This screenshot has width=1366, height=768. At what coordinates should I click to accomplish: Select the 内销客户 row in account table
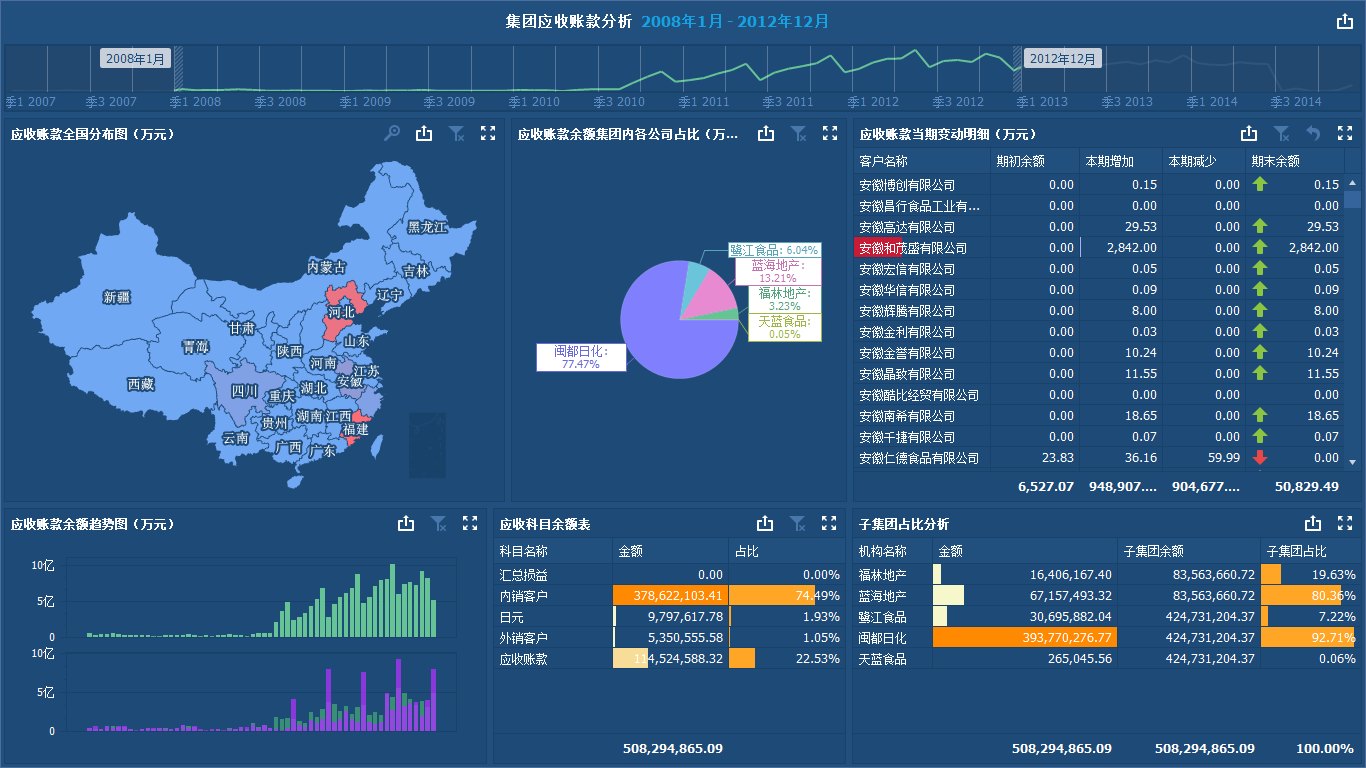coord(669,596)
